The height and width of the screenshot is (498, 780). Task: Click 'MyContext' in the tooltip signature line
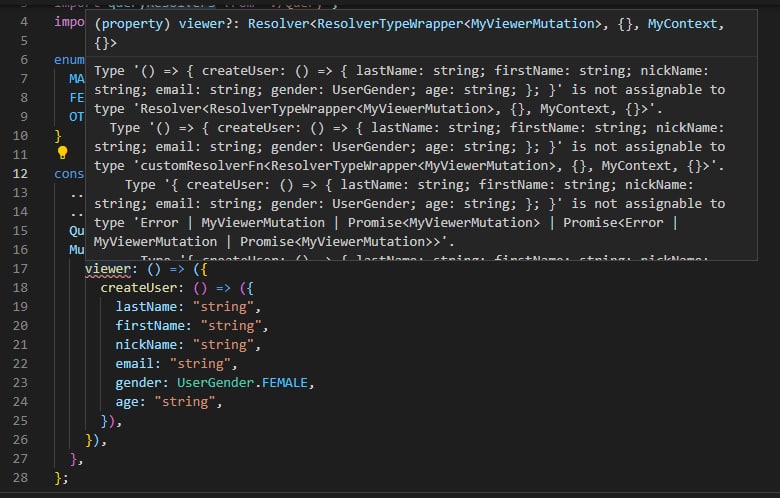pos(682,24)
